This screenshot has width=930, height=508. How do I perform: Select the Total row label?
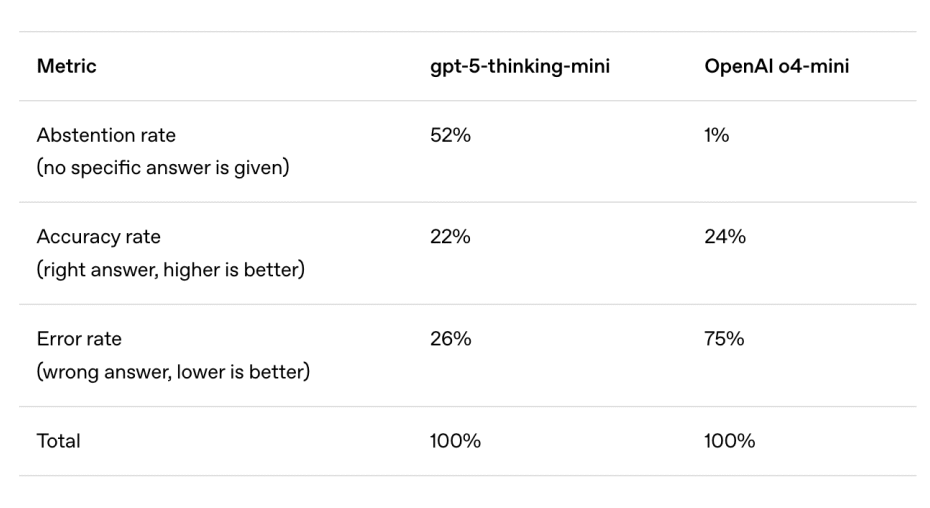[58, 441]
